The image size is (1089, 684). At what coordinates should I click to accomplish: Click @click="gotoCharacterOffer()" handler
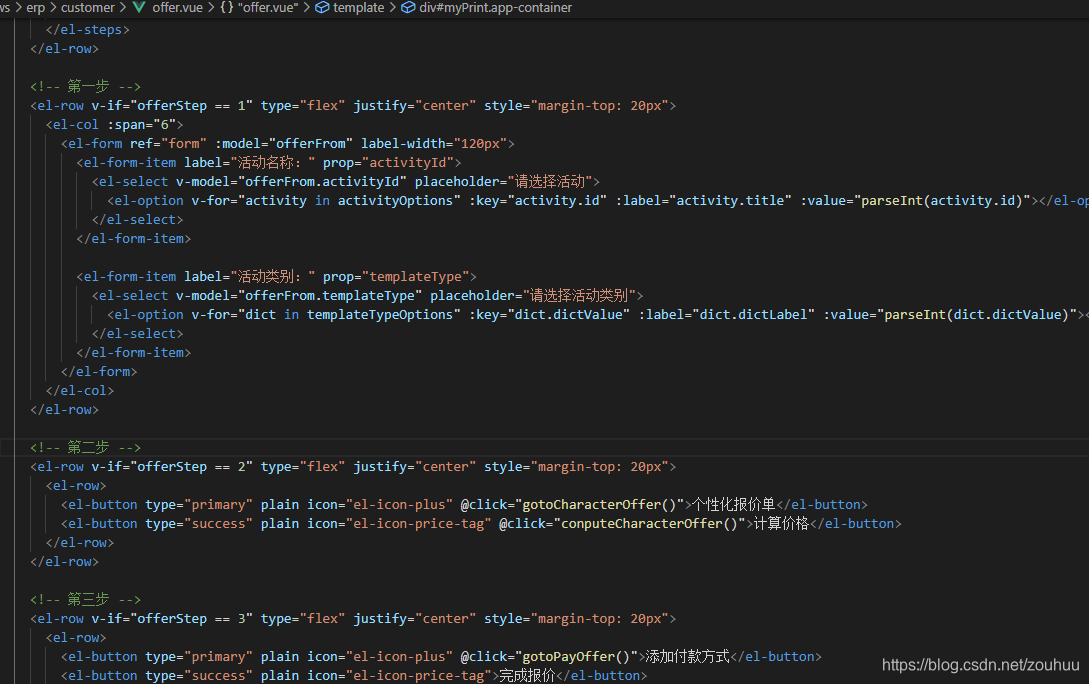(x=573, y=505)
